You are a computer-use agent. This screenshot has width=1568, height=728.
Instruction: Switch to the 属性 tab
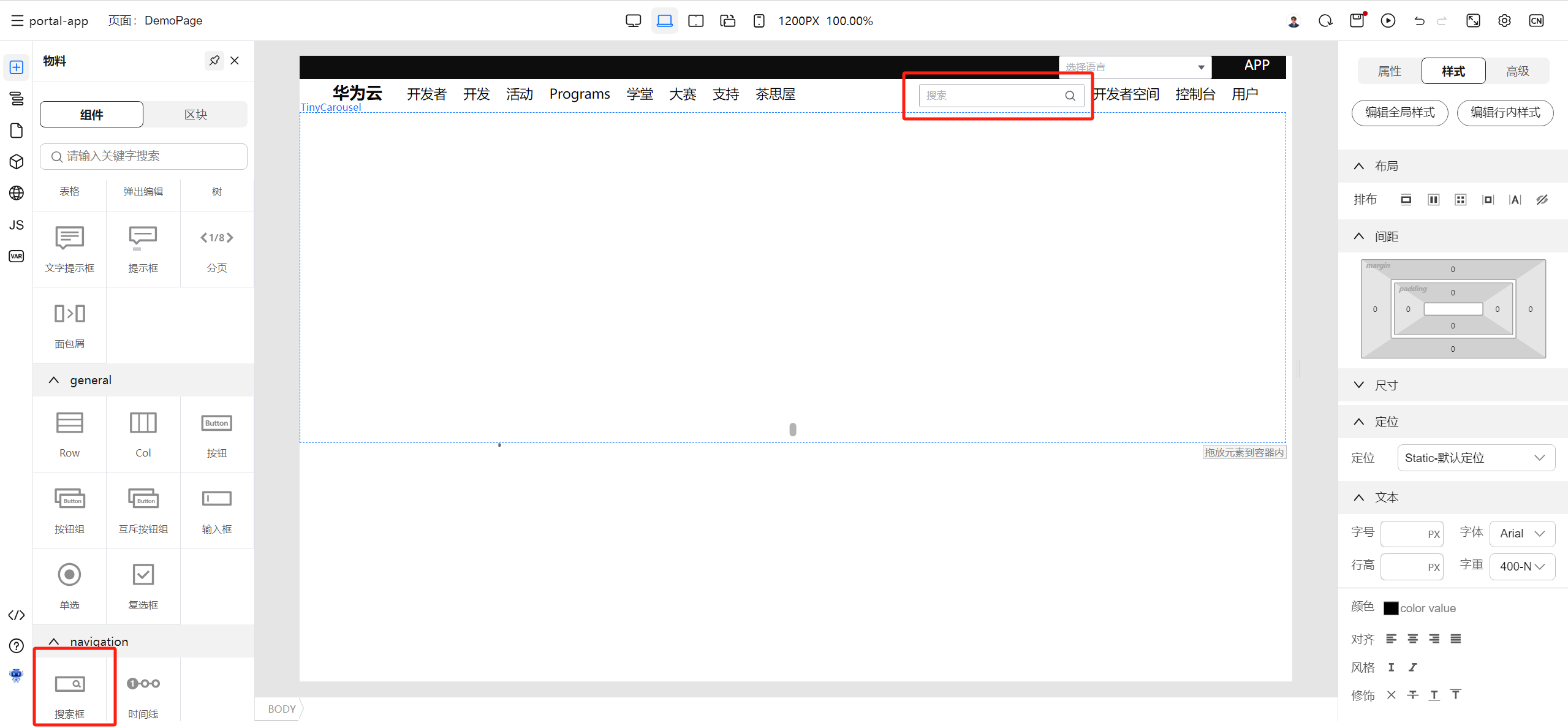(1389, 71)
